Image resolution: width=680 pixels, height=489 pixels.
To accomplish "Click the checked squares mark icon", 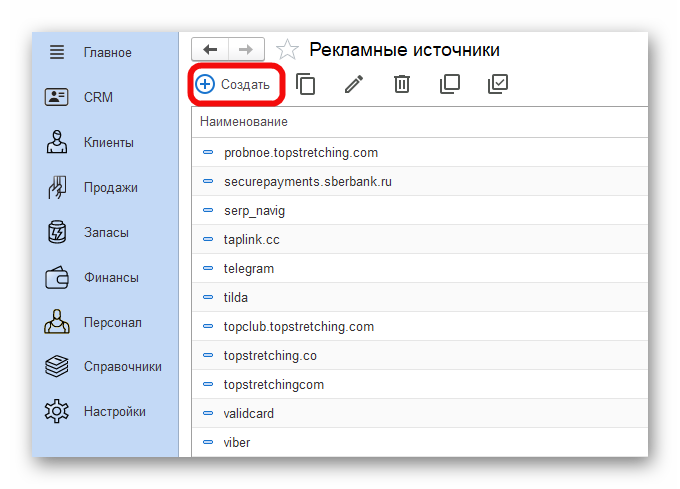I will (498, 84).
